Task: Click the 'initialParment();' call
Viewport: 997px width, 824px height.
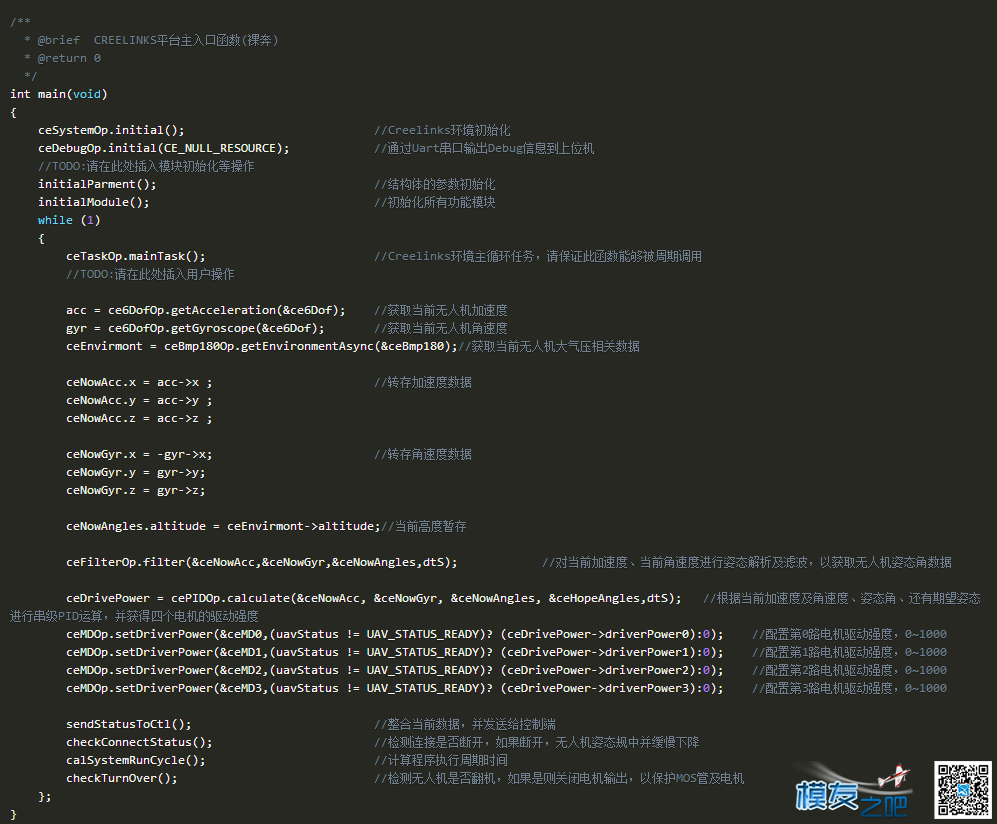Action: click(97, 184)
